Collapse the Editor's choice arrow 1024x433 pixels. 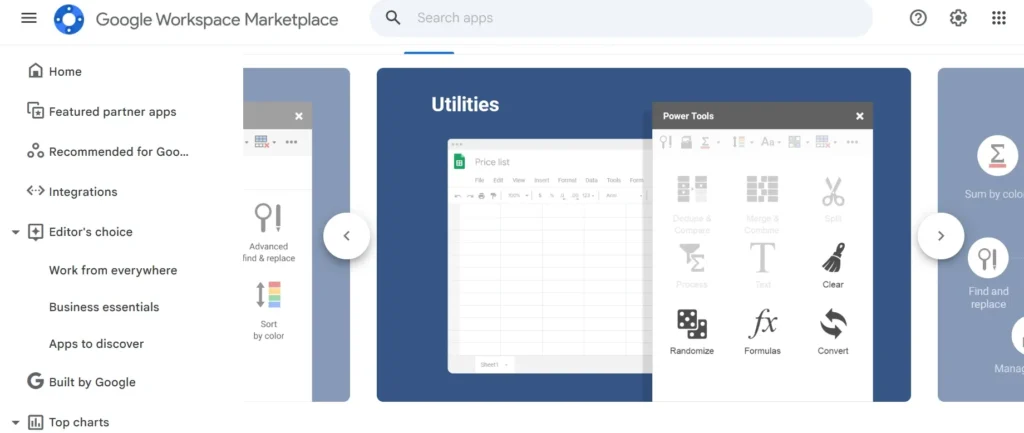[x=16, y=232]
